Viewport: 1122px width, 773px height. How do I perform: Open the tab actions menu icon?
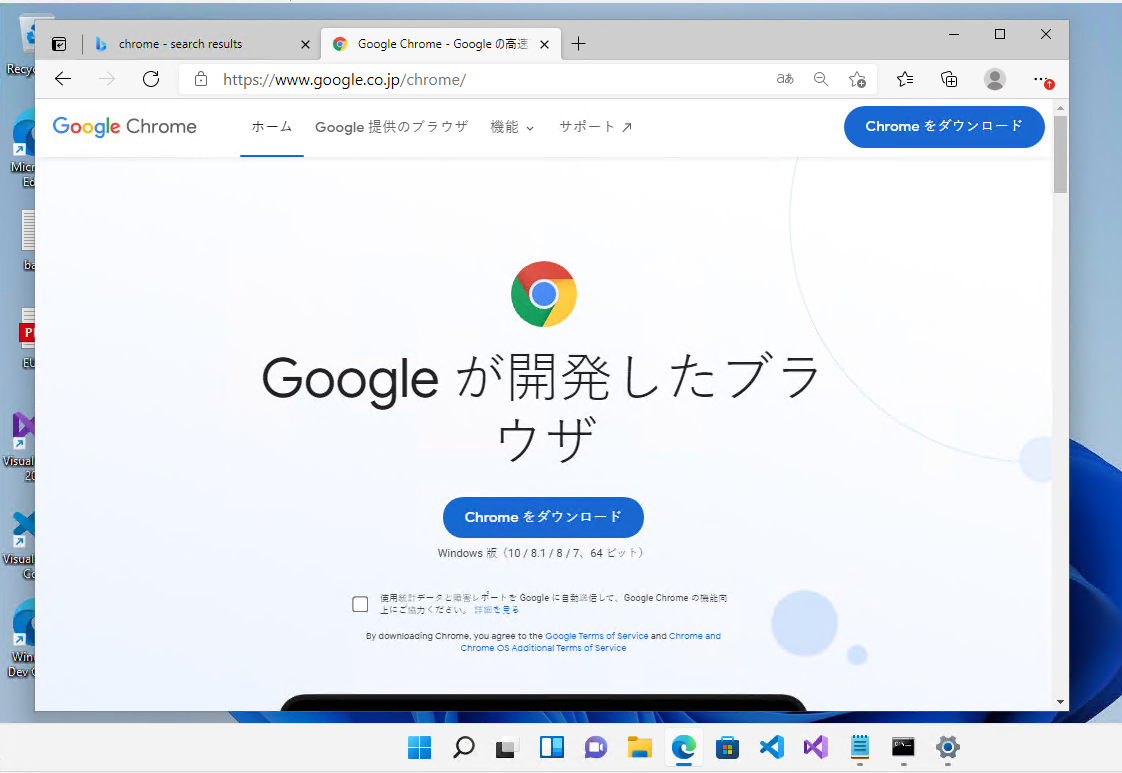[x=60, y=44]
